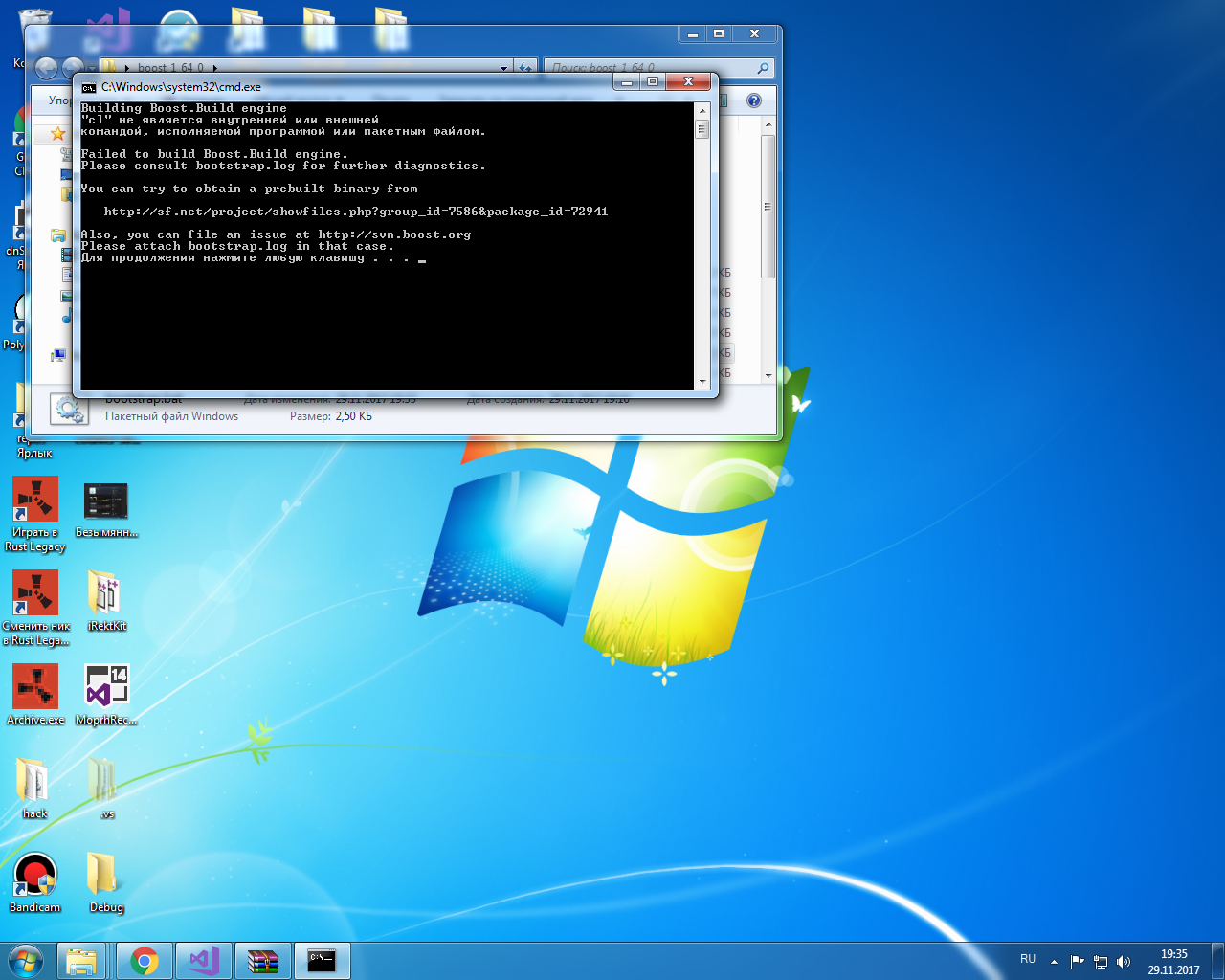Open the iRektKit folder on desktop
1225x980 pixels.
106,600
